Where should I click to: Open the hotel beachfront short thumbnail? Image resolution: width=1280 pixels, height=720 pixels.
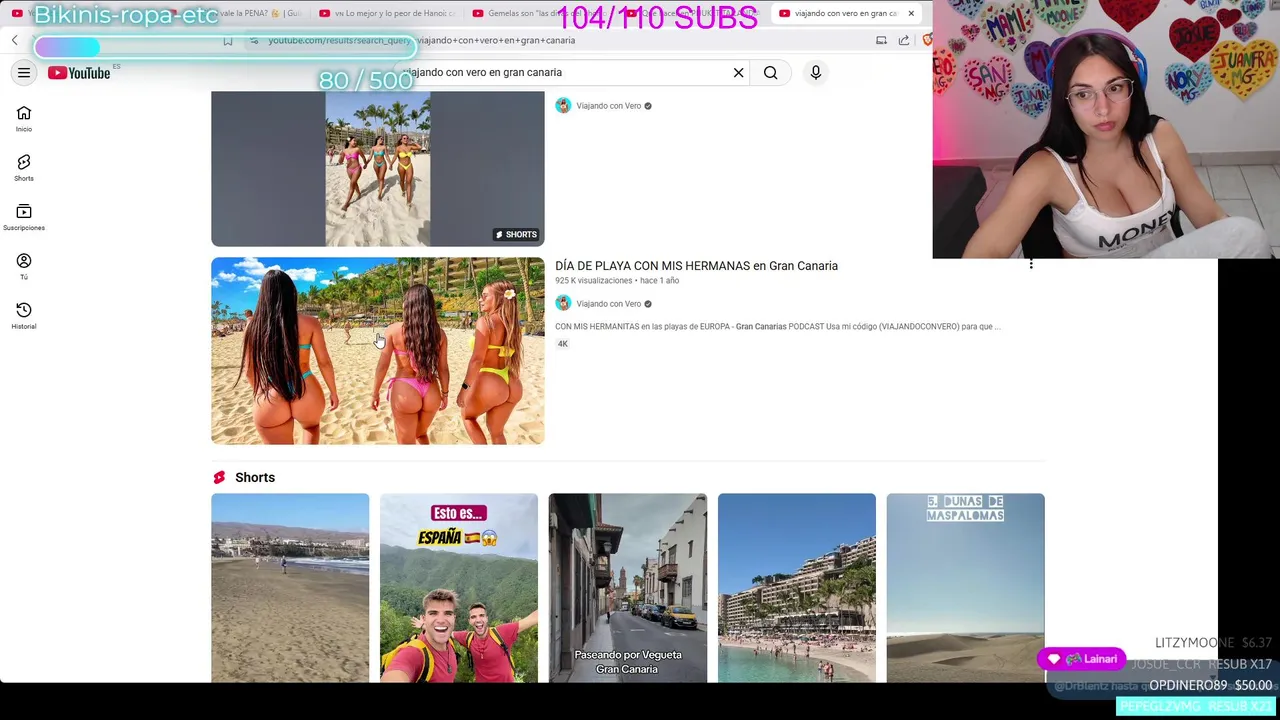[x=797, y=588]
